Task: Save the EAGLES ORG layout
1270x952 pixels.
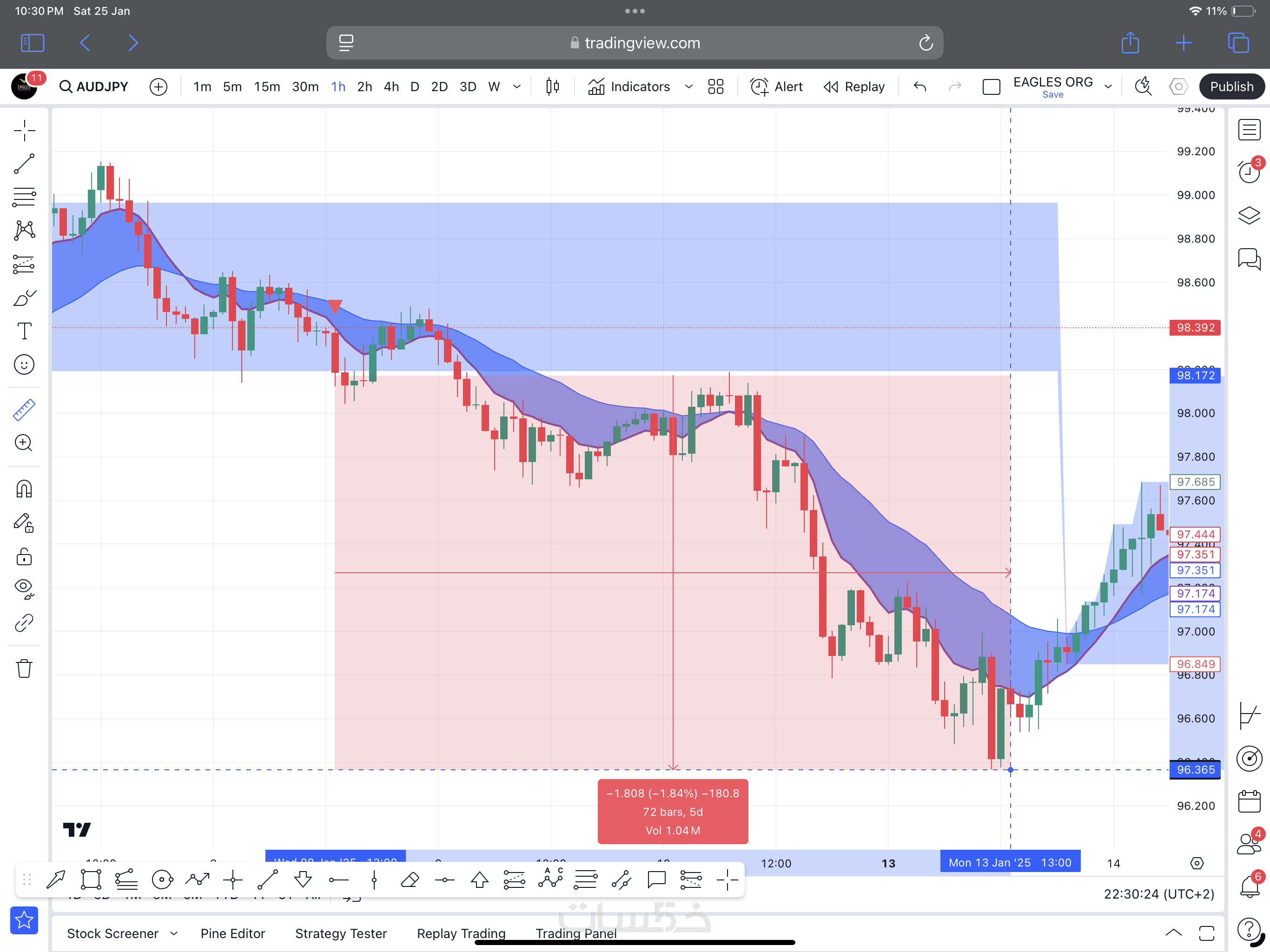Action: tap(1052, 95)
